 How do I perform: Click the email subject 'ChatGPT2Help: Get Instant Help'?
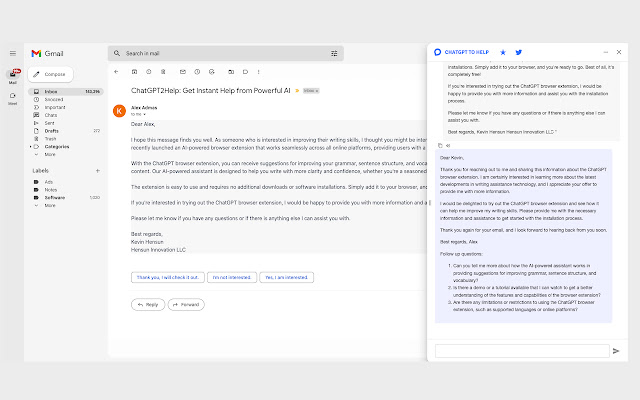click(x=211, y=91)
